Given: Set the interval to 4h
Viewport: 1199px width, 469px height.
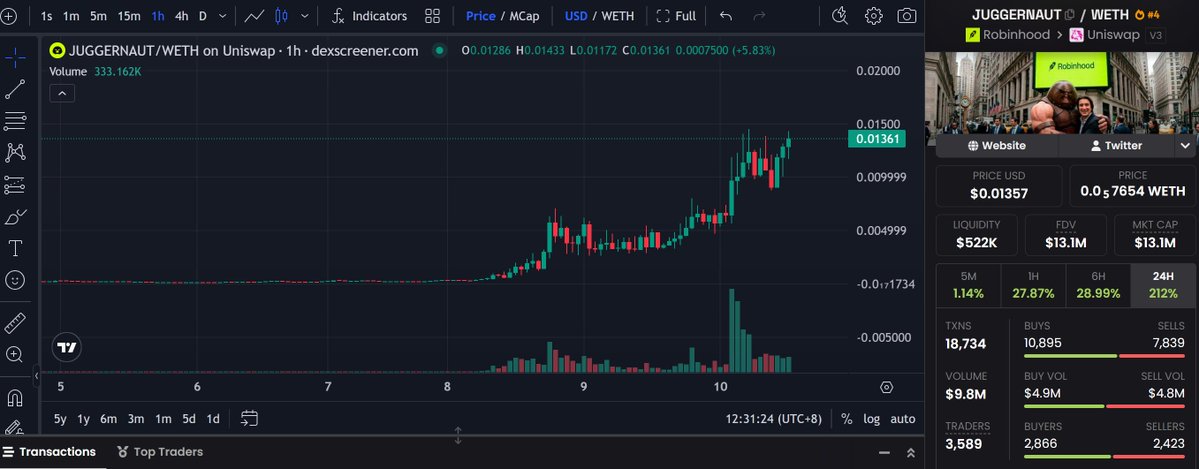Looking at the screenshot, I should tap(181, 16).
